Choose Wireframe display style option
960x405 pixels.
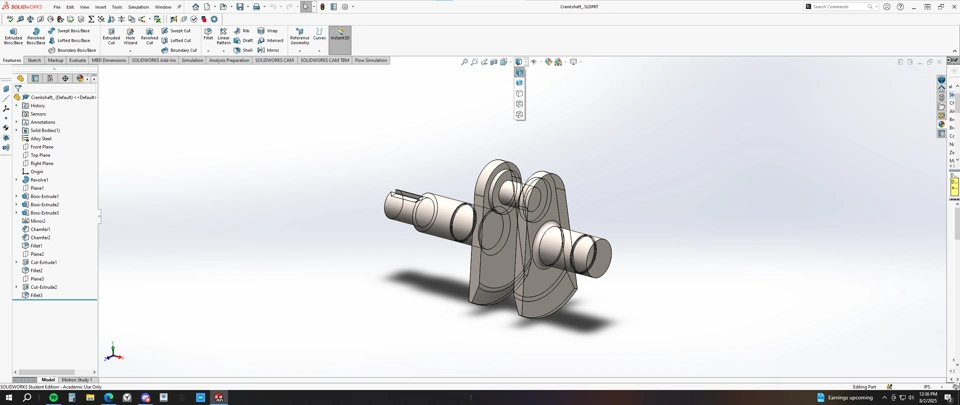[x=519, y=114]
